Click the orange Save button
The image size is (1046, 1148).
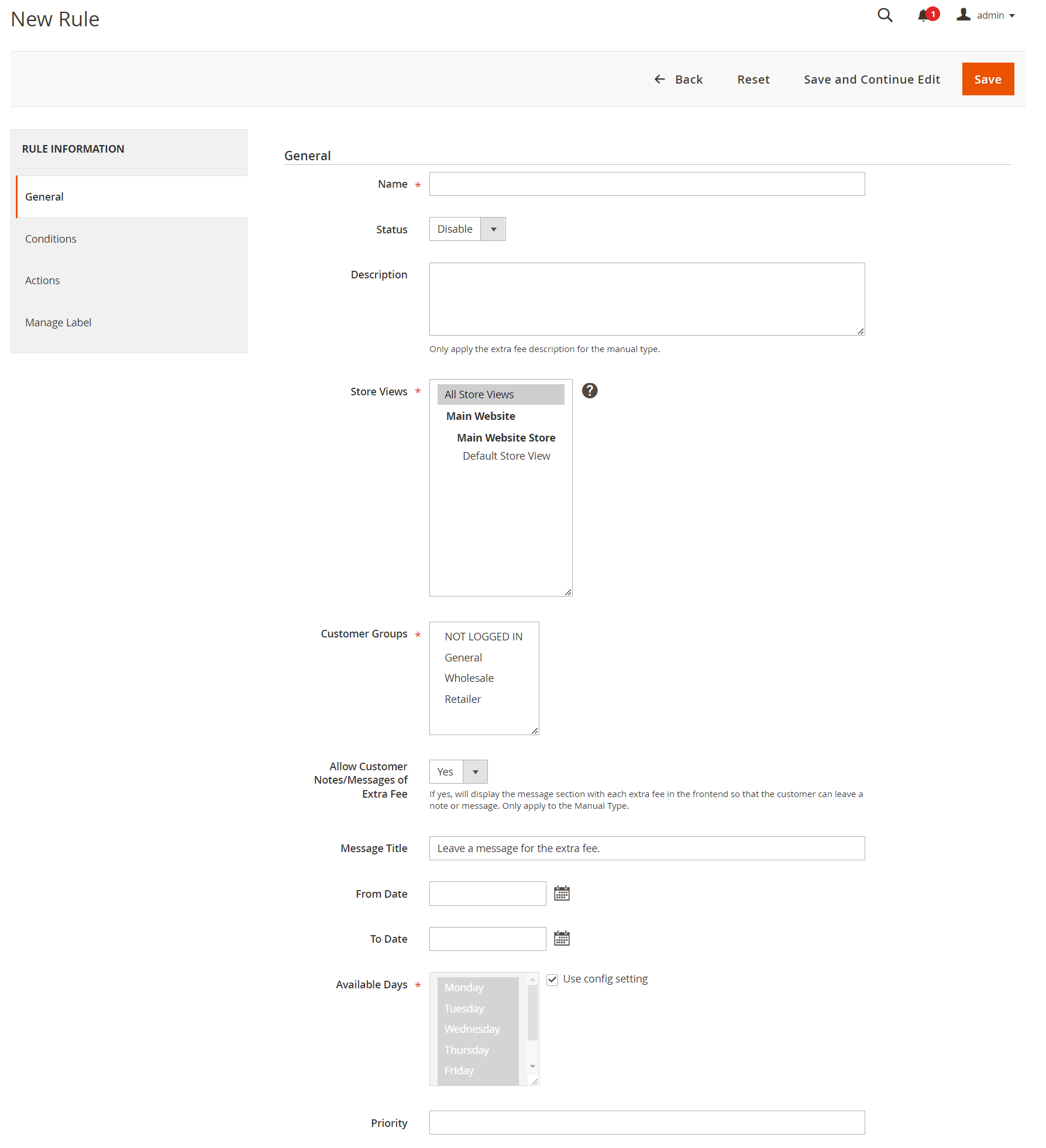tap(987, 79)
